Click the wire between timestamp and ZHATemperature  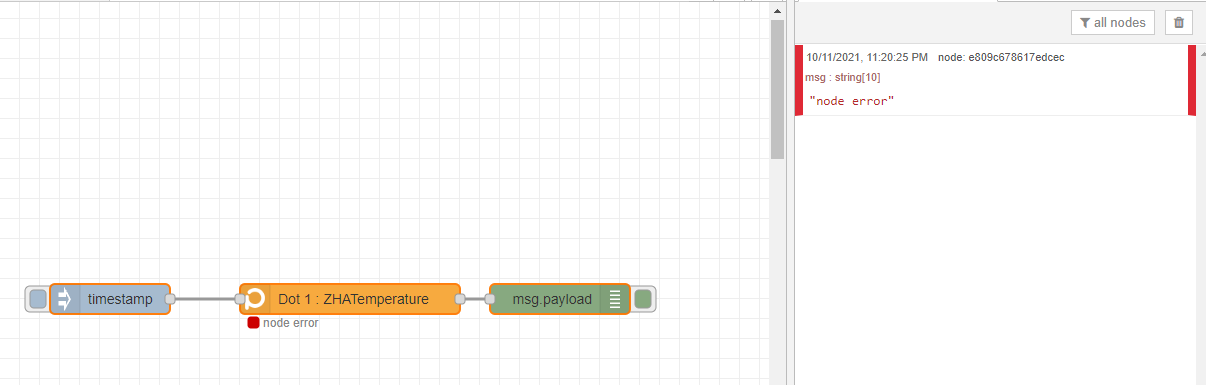click(x=205, y=298)
